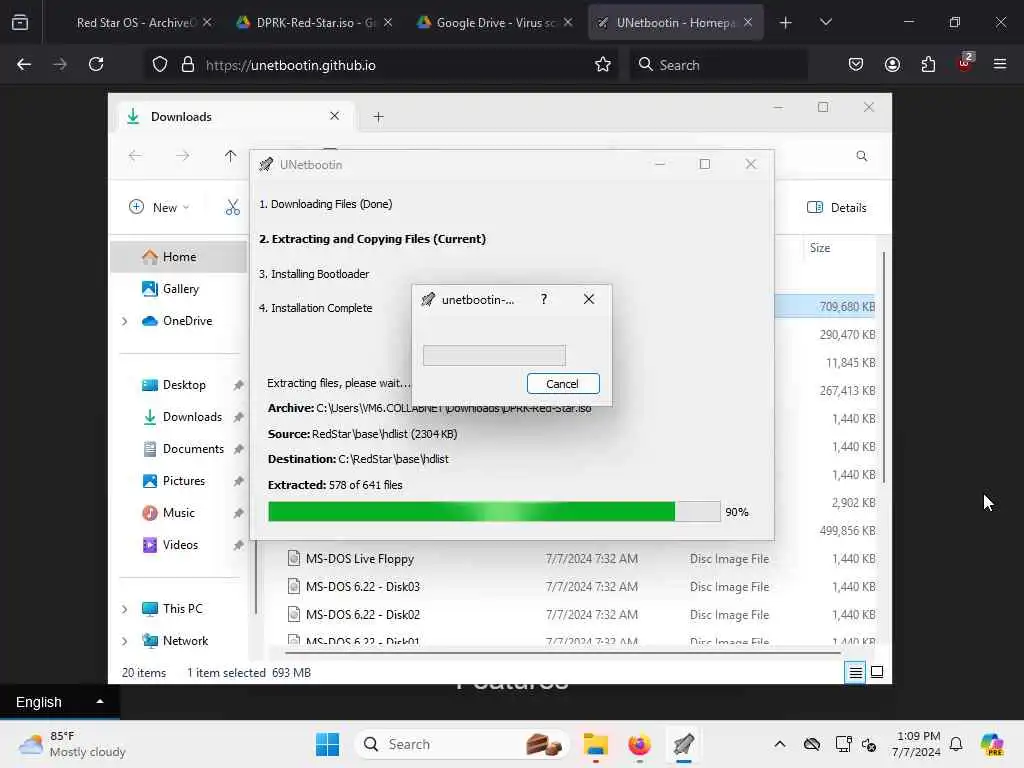Click the UNetbootin taskbar icon
This screenshot has height=768, width=1024.
pyautogui.click(x=683, y=744)
